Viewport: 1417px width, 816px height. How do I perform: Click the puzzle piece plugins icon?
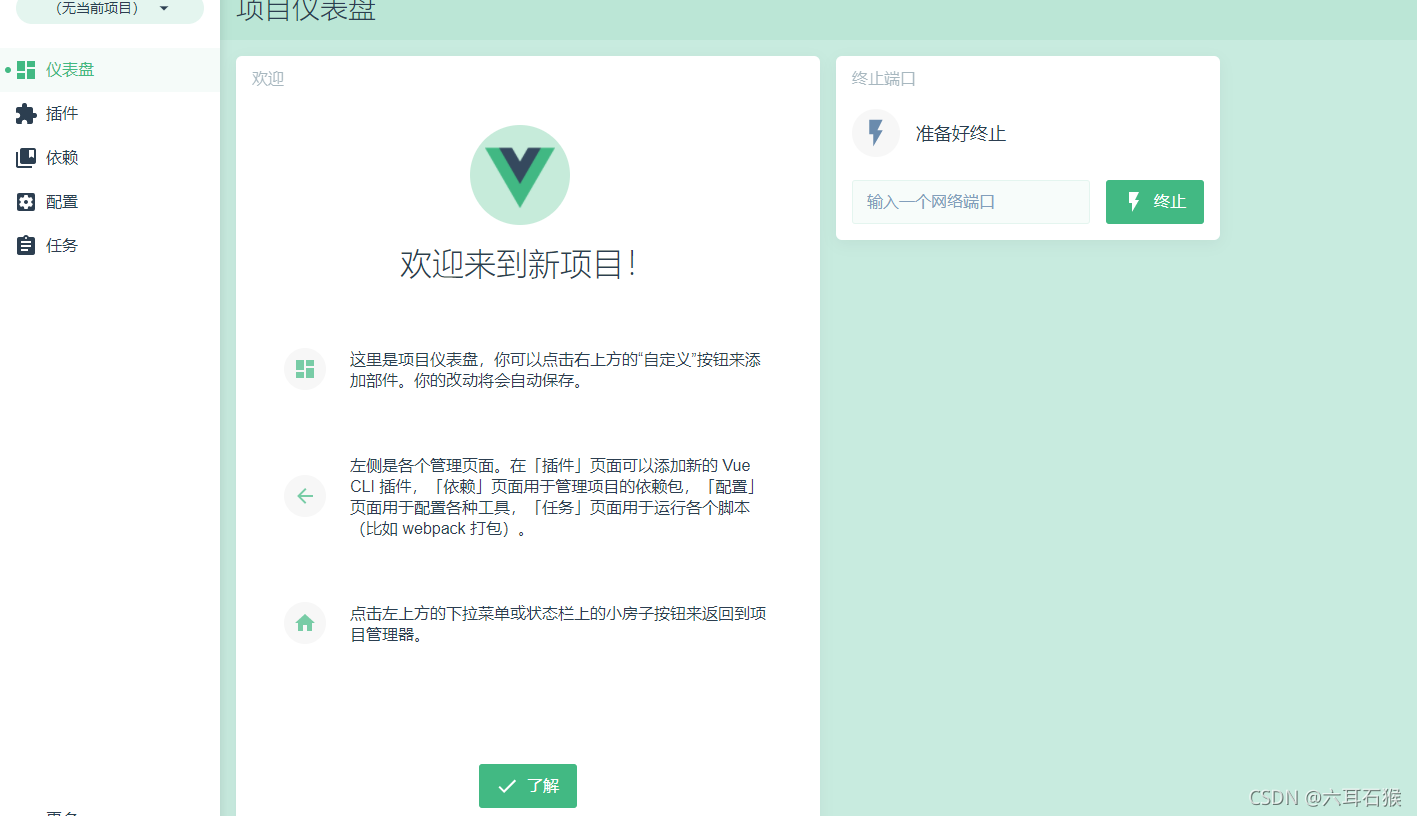click(x=26, y=114)
